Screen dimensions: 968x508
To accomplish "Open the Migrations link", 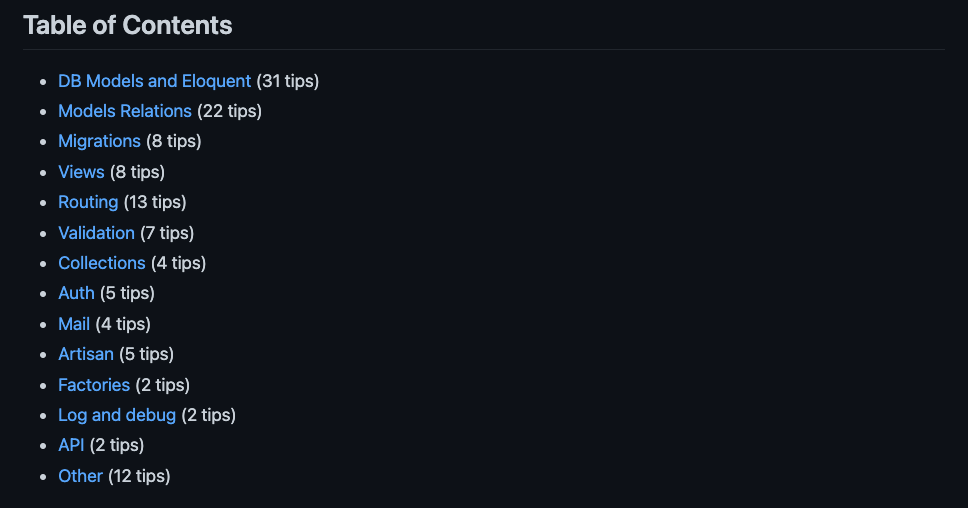I will click(x=99, y=141).
